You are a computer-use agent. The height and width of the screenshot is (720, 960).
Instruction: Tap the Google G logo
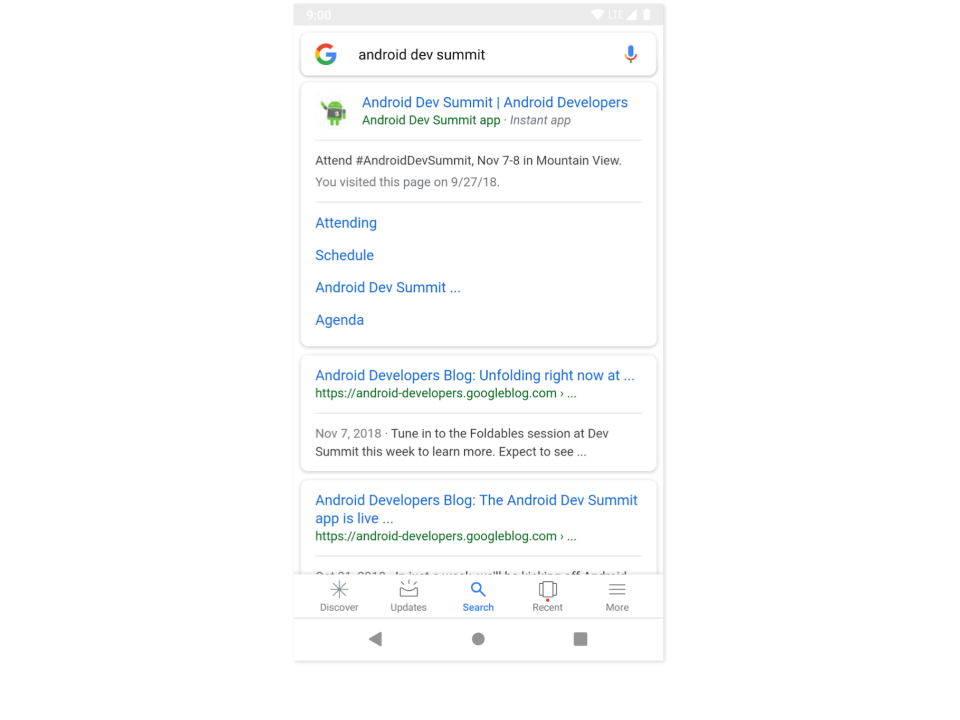326,54
